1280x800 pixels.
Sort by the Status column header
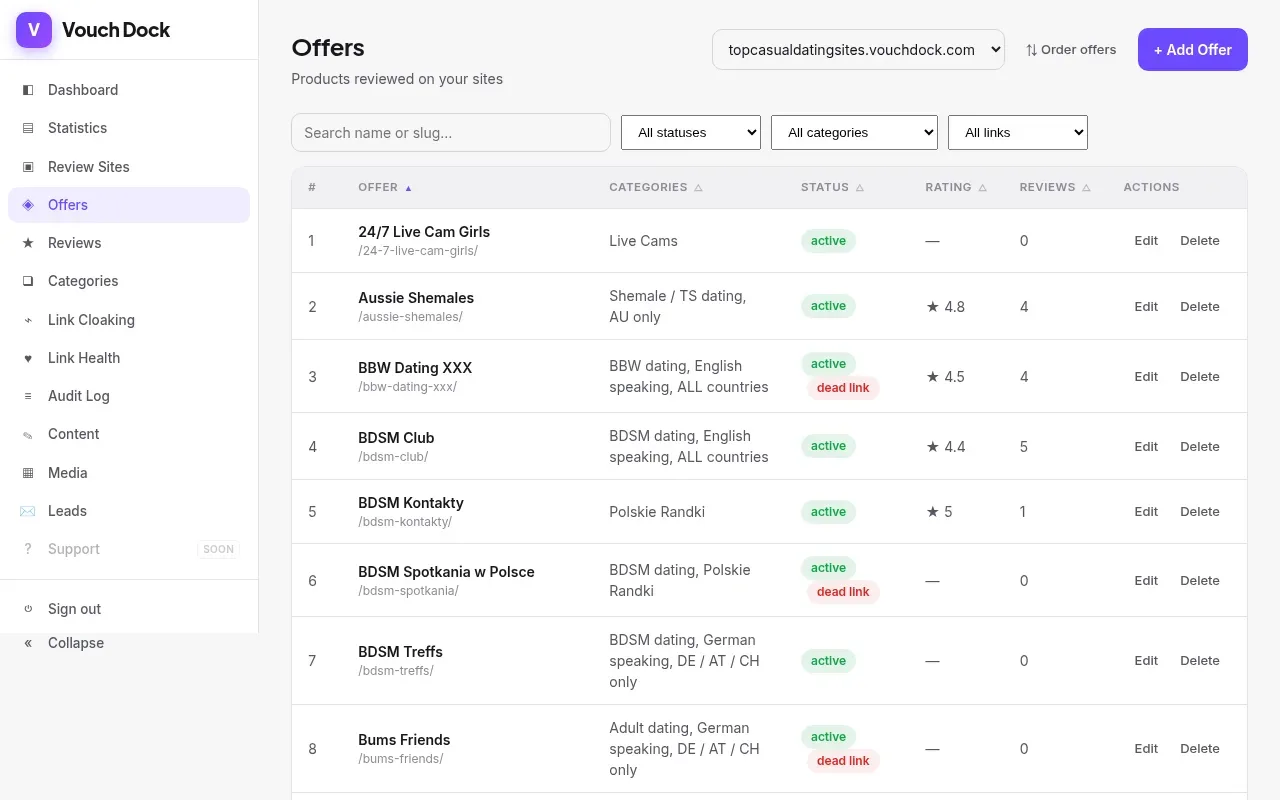(x=832, y=187)
